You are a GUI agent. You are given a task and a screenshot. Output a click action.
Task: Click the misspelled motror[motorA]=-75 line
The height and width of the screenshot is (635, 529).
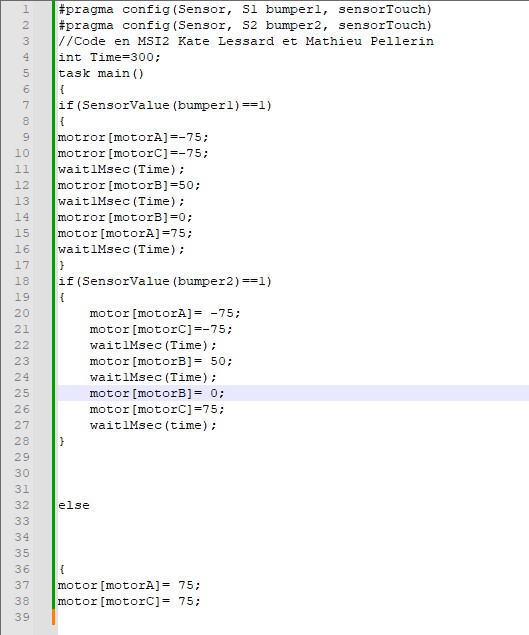[x=133, y=137]
